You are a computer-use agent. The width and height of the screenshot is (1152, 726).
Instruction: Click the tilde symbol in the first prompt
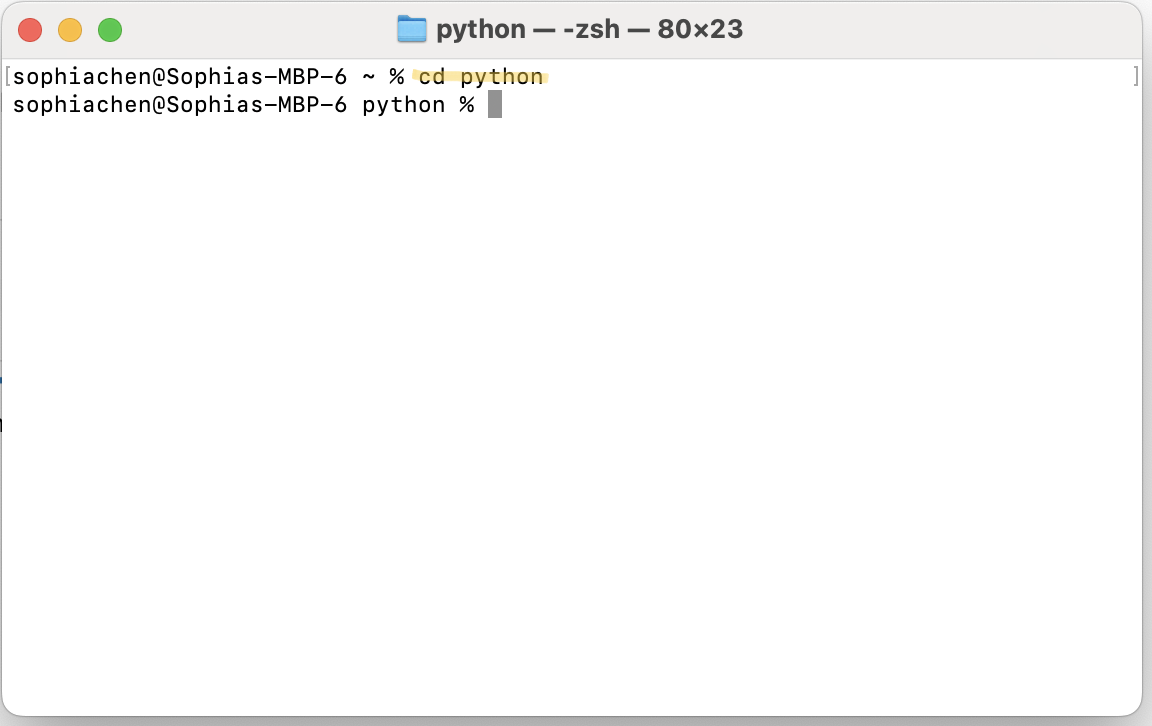369,77
